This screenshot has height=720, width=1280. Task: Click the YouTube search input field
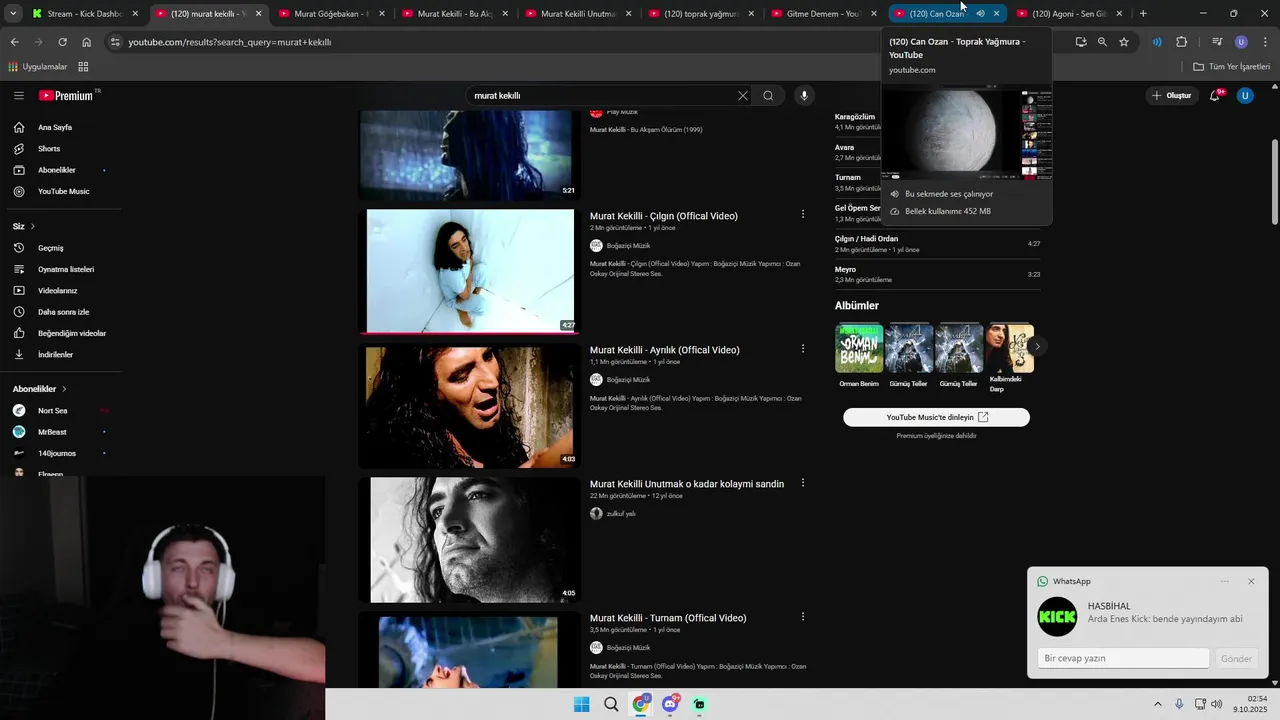[x=600, y=96]
